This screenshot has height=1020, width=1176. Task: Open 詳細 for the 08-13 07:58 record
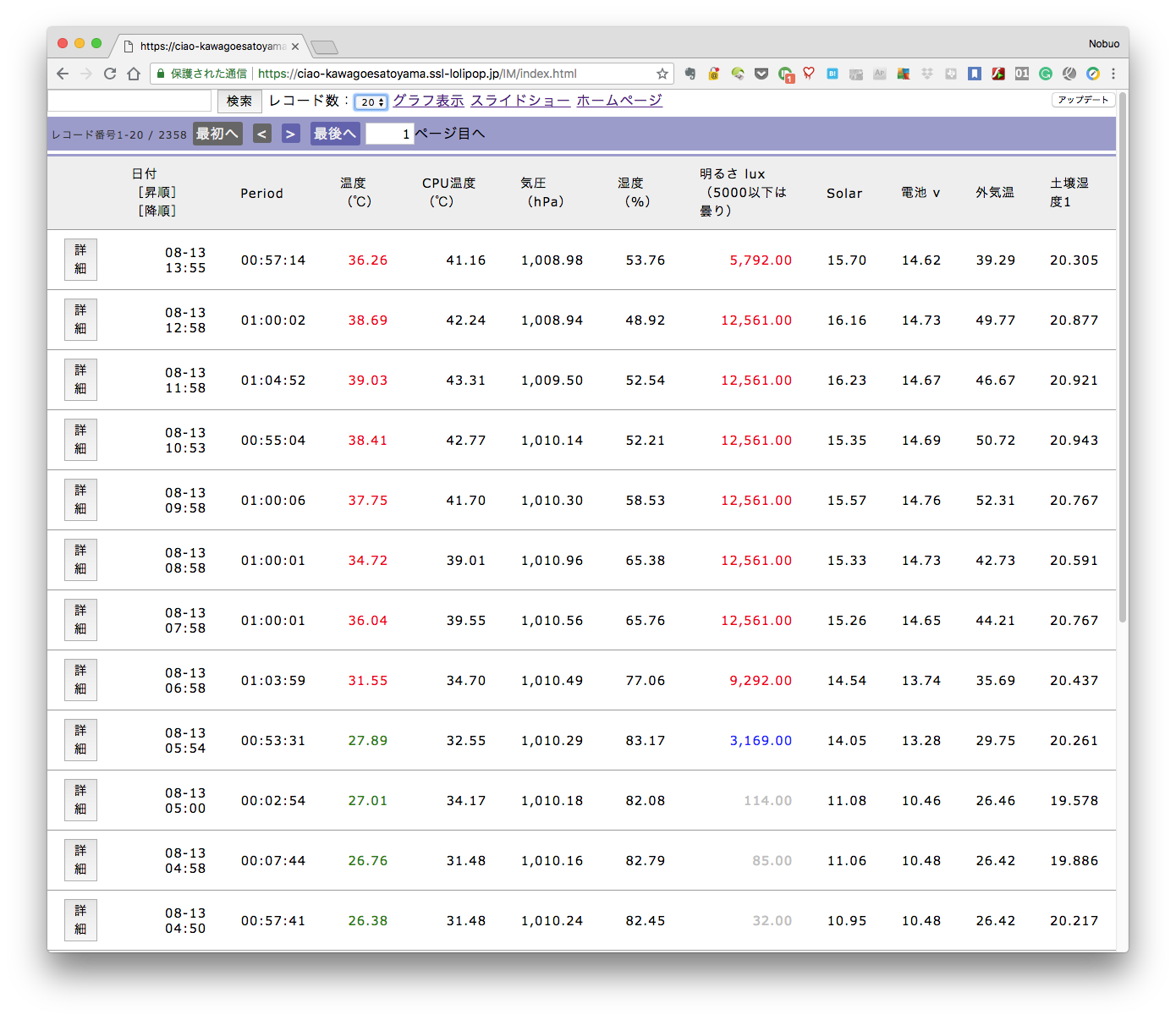pyautogui.click(x=80, y=620)
